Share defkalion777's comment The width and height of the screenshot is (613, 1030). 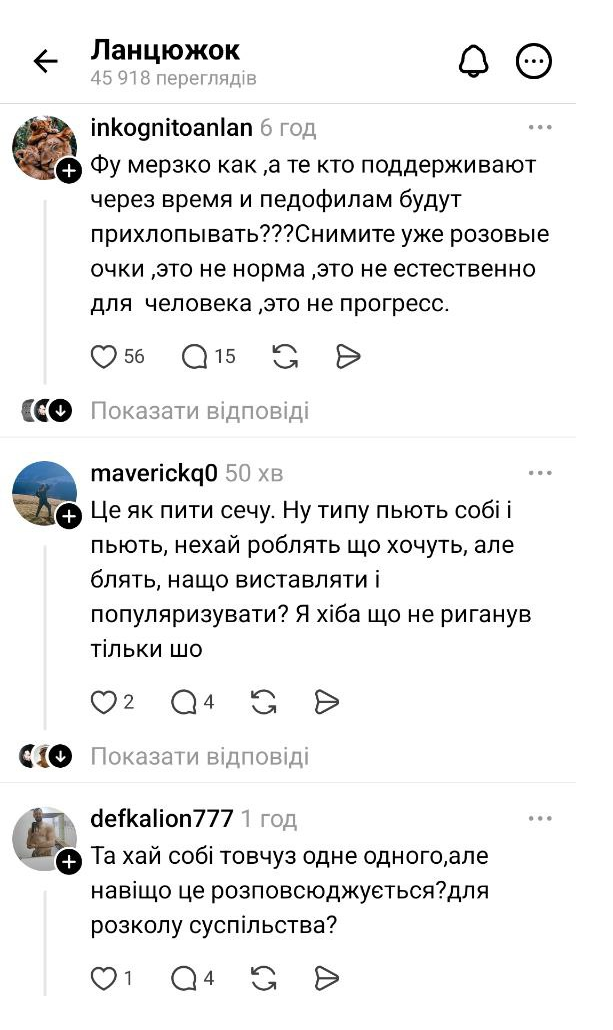pyautogui.click(x=326, y=978)
